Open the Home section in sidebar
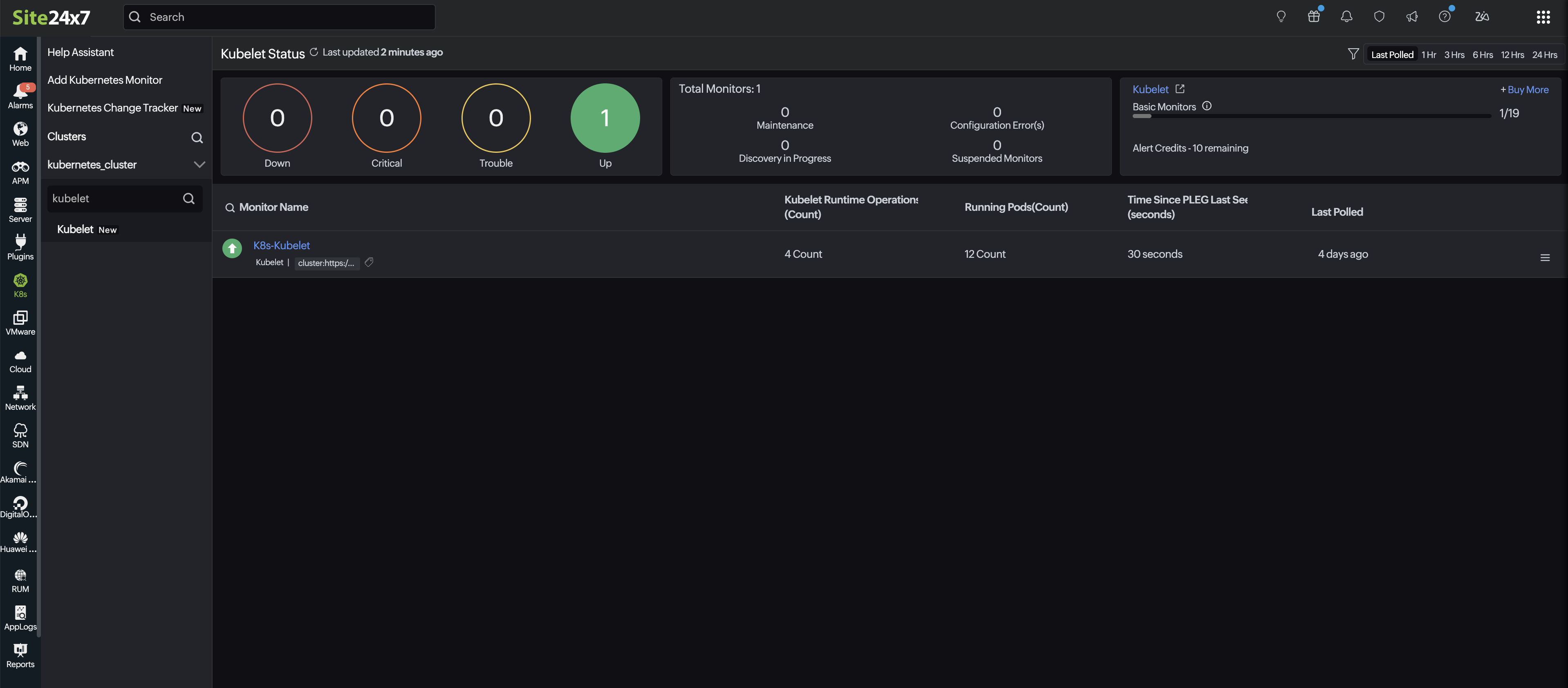Image resolution: width=1568 pixels, height=688 pixels. (20, 59)
